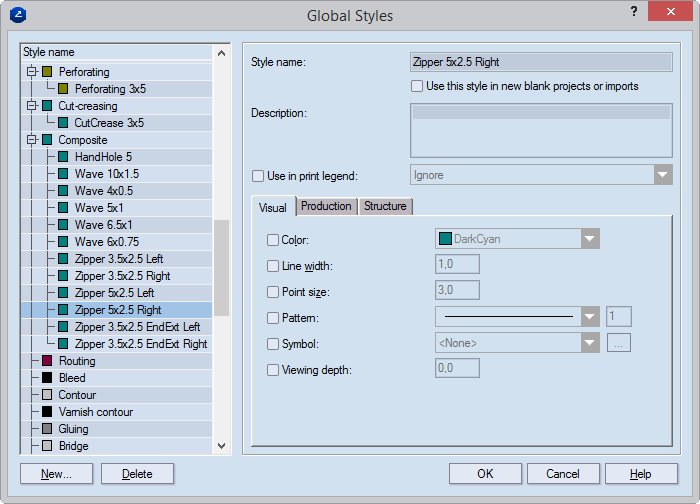Enable the Color override checkbox
This screenshot has height=504, width=700.
(x=273, y=240)
